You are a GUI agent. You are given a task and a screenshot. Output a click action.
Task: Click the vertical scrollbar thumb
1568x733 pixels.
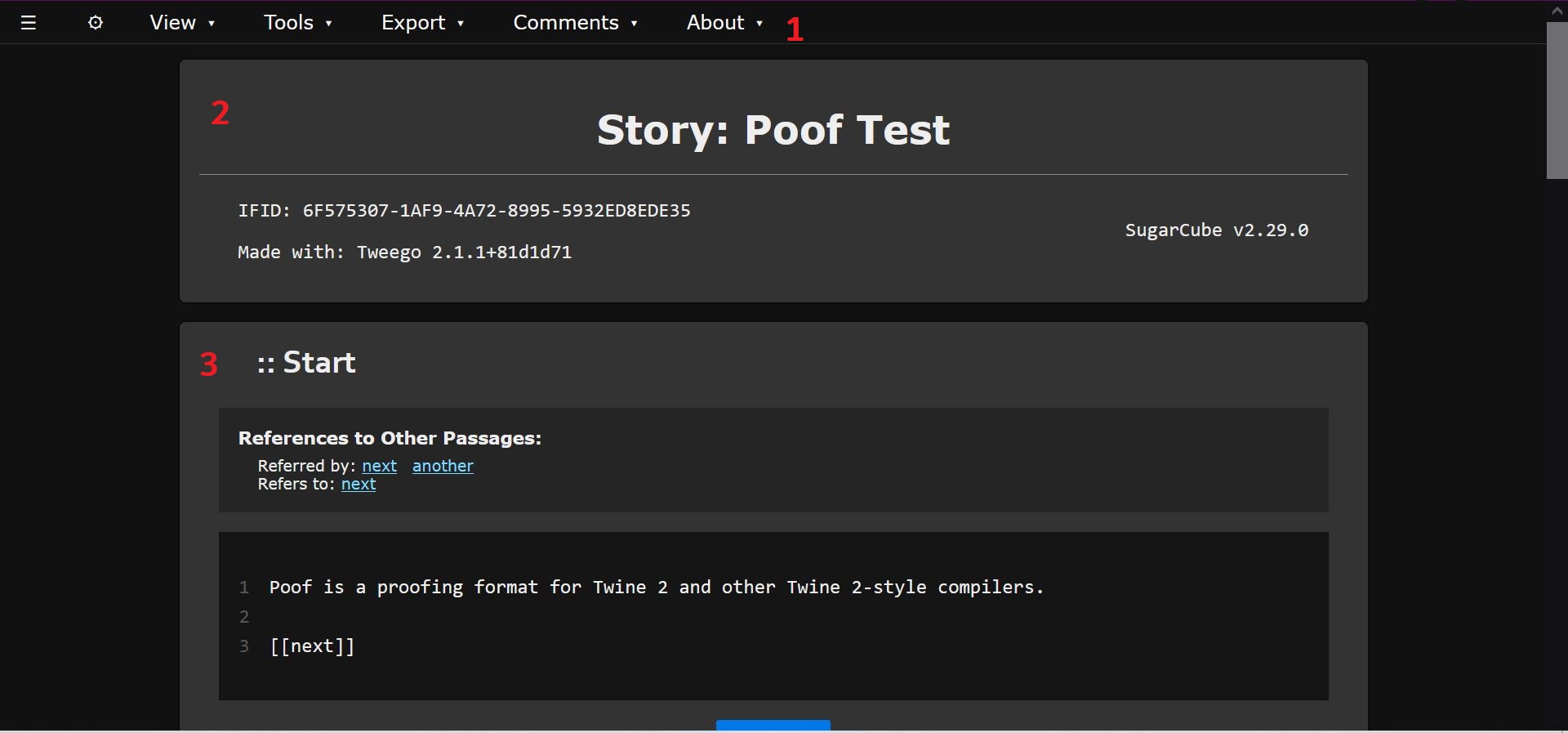(x=1557, y=100)
